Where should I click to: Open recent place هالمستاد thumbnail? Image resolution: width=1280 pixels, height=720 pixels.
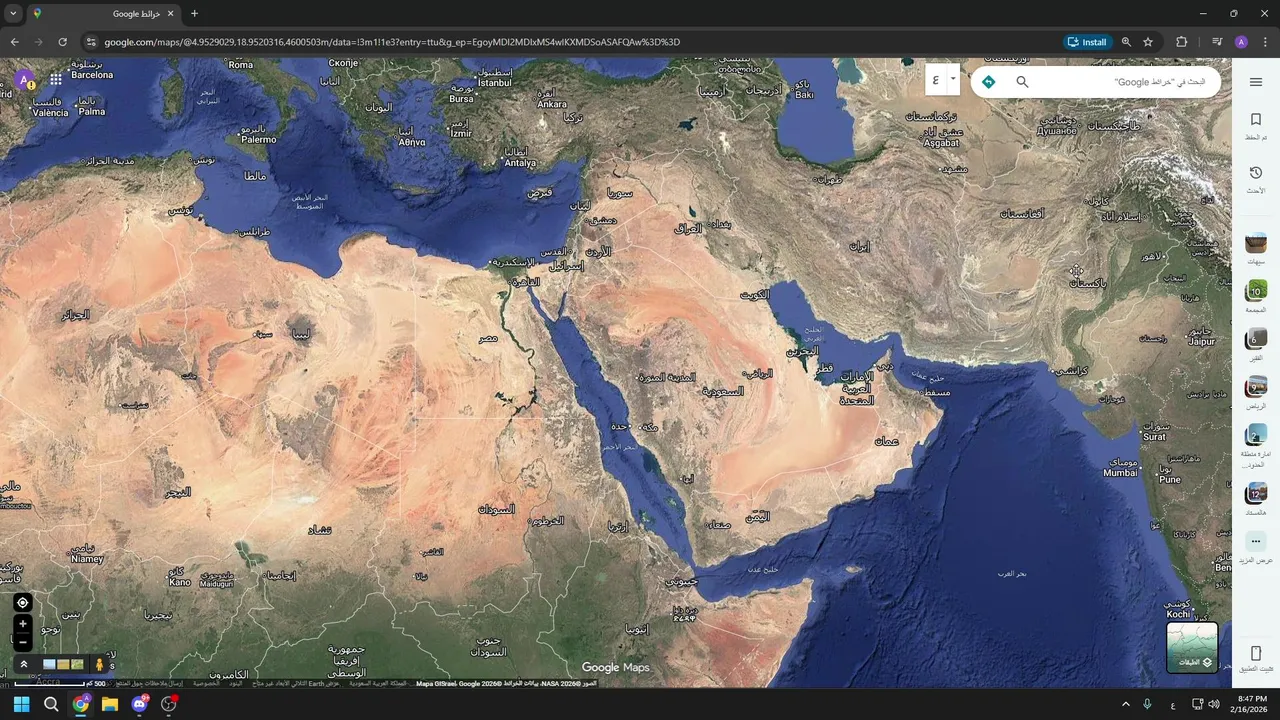1256,494
